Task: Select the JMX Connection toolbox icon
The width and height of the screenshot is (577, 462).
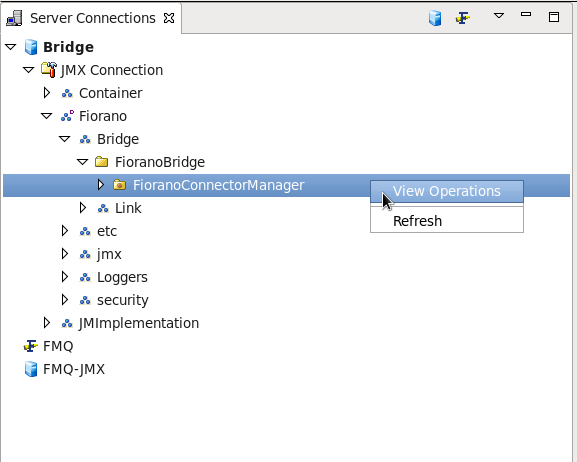Action: point(49,70)
